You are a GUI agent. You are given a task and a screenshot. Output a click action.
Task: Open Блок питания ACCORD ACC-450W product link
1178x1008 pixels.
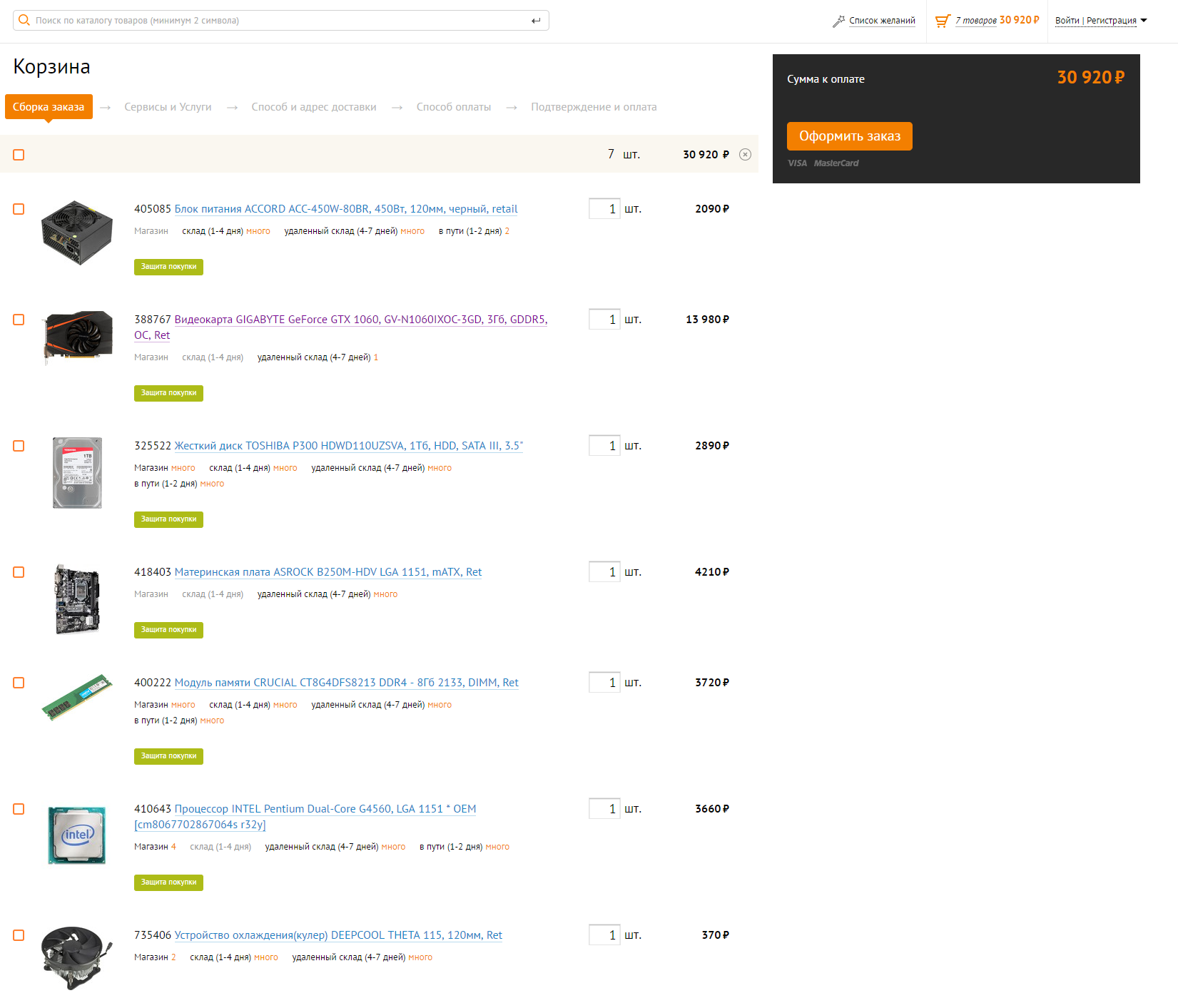point(346,209)
